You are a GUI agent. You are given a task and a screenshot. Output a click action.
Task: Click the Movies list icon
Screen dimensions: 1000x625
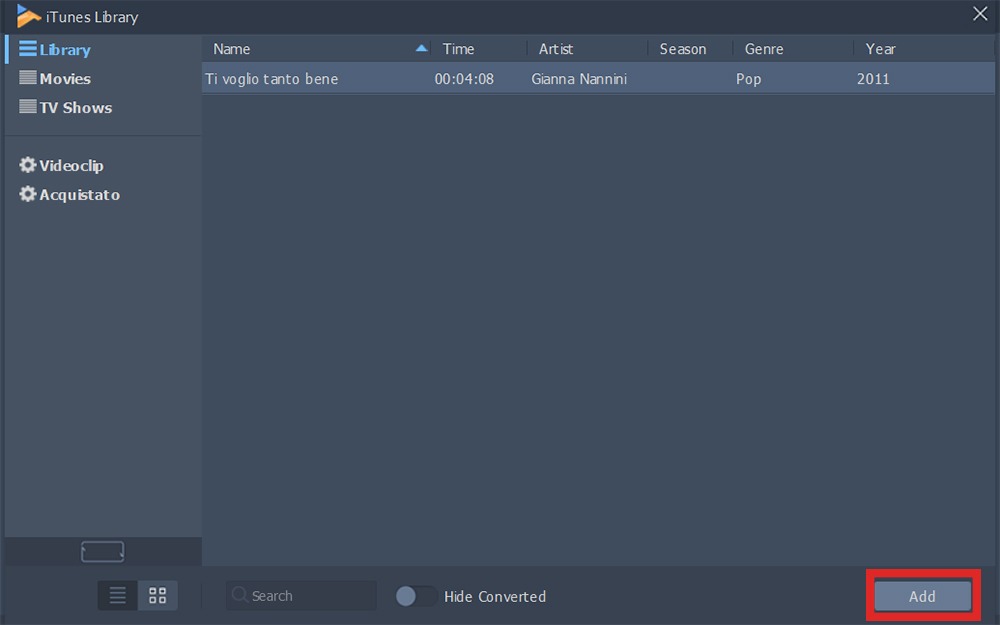(27, 77)
